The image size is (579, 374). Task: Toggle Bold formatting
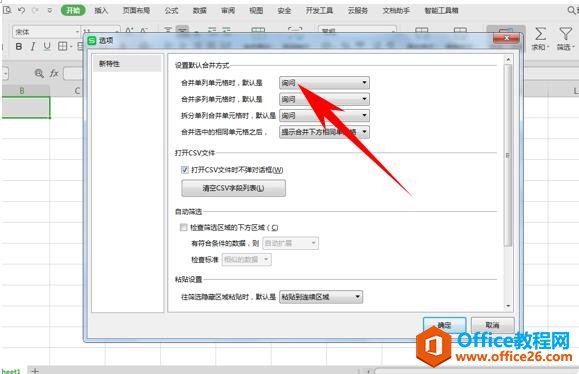18,47
